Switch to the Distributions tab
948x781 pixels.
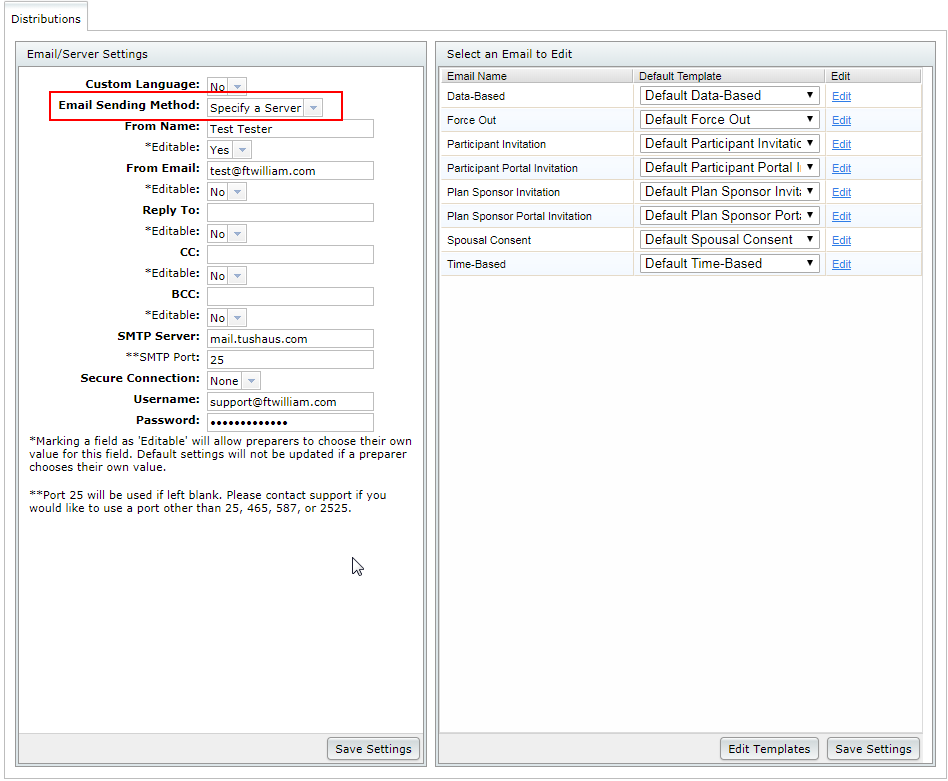[46, 18]
